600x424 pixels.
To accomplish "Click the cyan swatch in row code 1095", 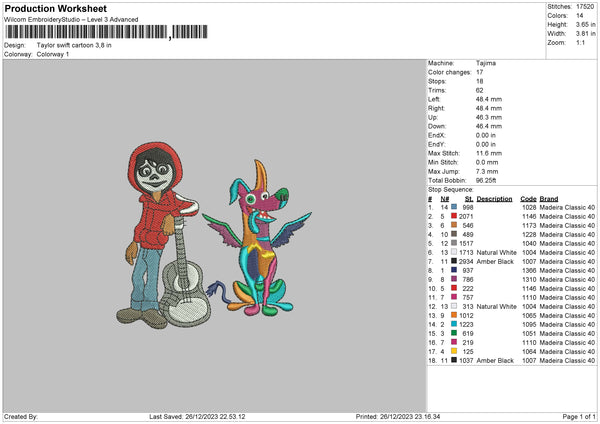I will (454, 324).
